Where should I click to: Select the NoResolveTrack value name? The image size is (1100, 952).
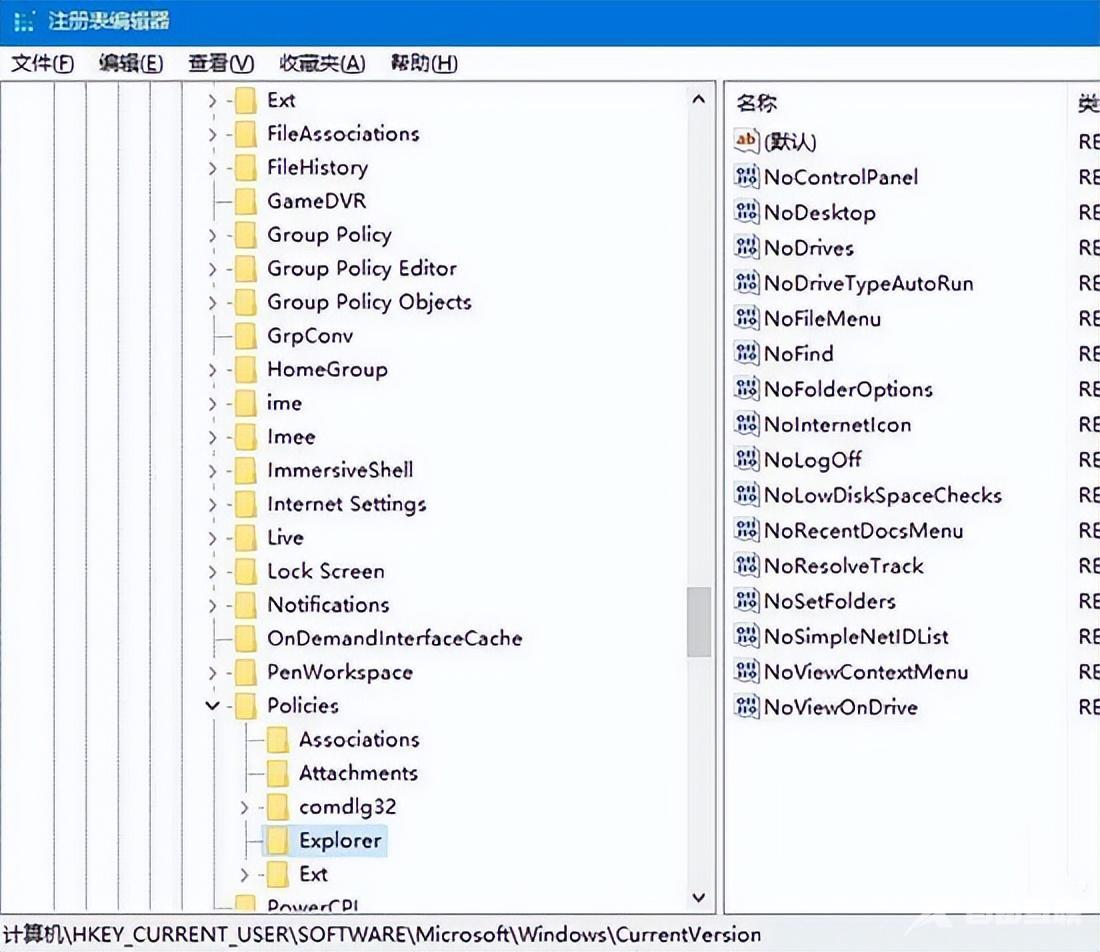[x=843, y=565]
